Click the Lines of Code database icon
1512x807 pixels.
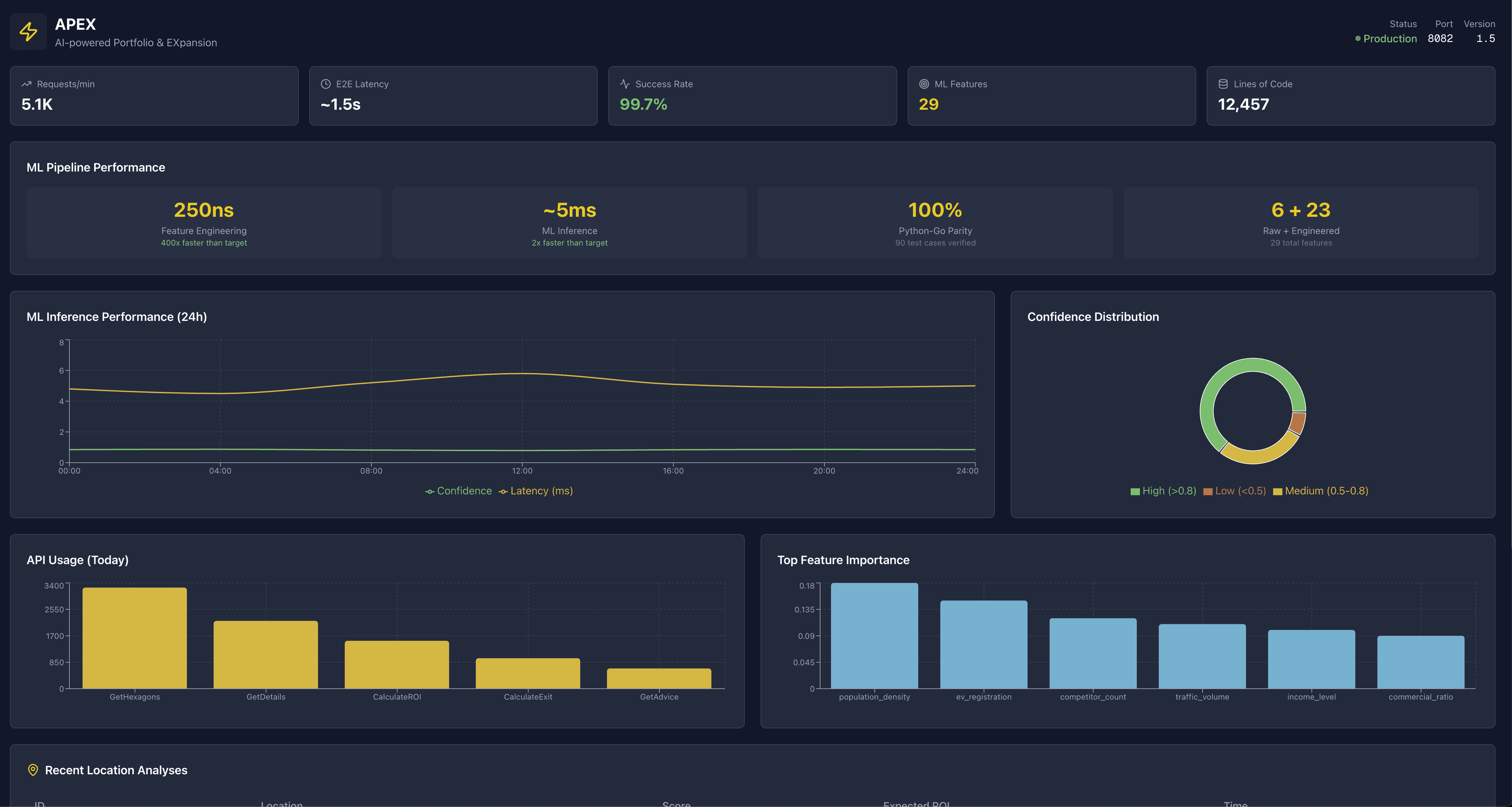tap(1223, 84)
